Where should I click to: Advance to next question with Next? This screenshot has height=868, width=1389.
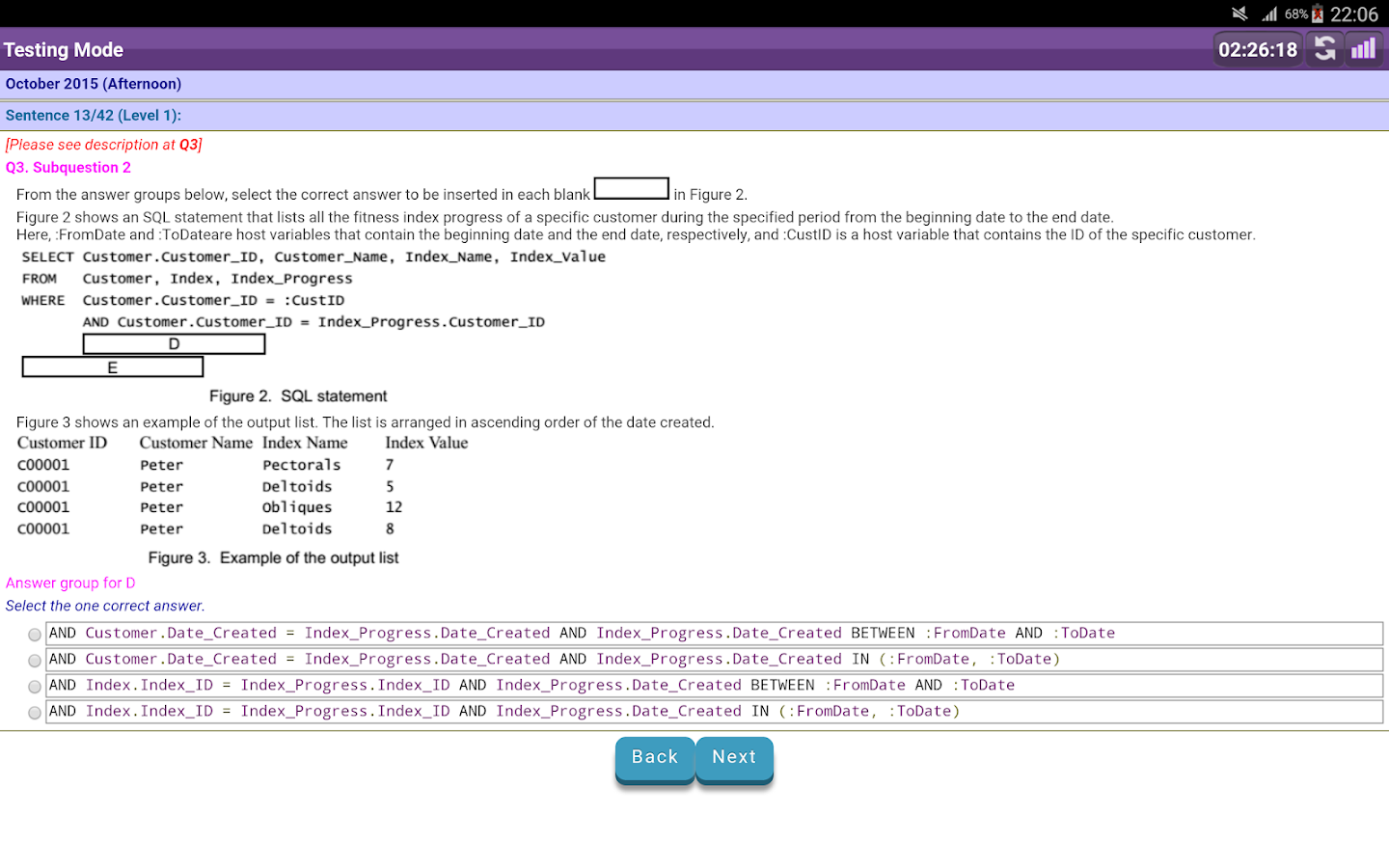click(x=734, y=760)
